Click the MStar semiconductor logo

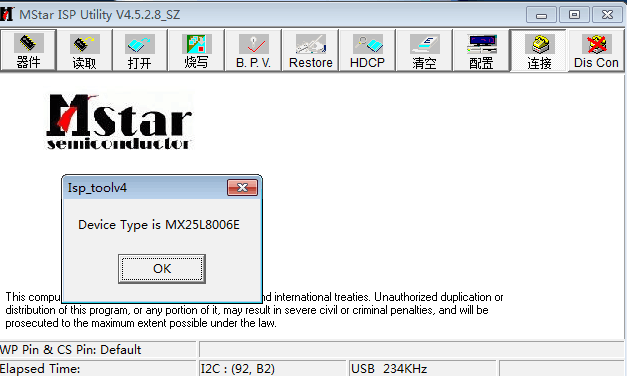click(x=119, y=122)
